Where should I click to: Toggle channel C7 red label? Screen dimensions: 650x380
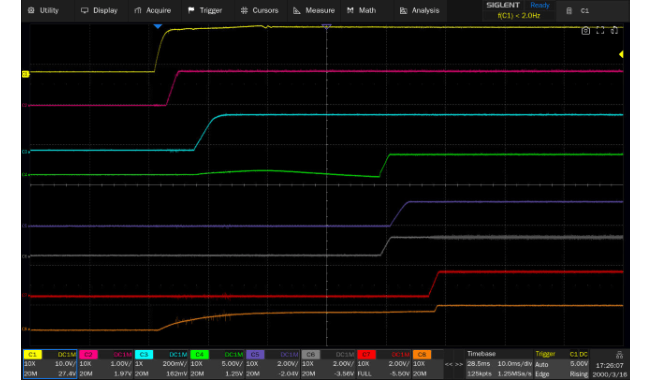click(366, 355)
